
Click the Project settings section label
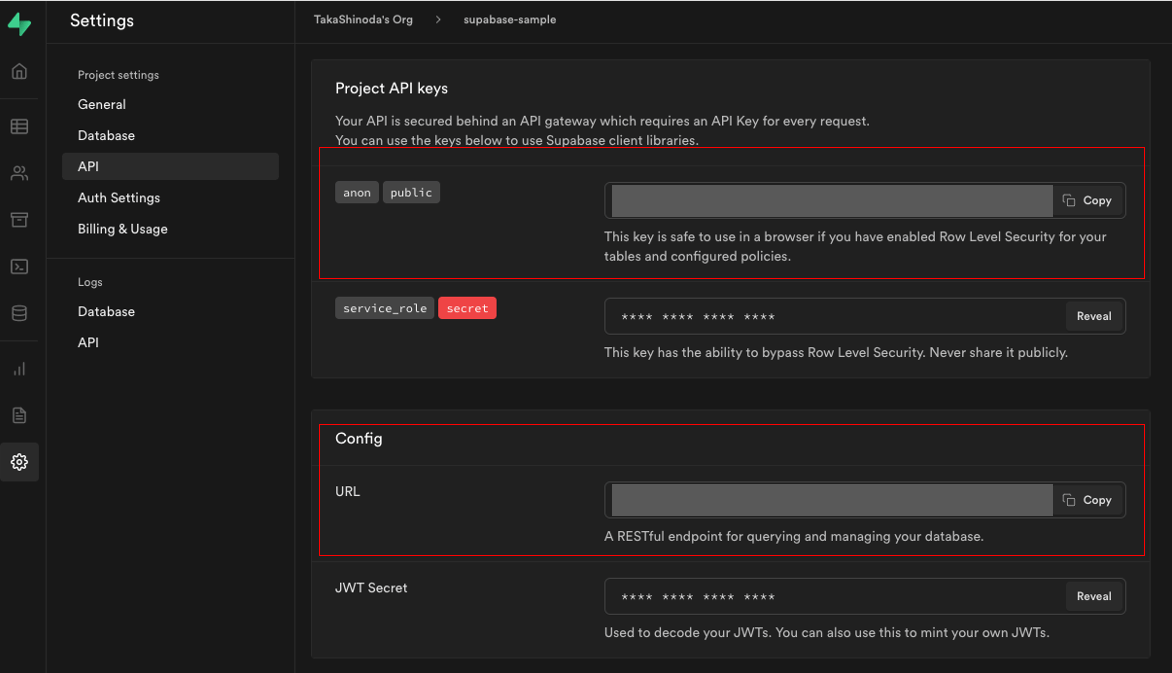click(x=118, y=75)
